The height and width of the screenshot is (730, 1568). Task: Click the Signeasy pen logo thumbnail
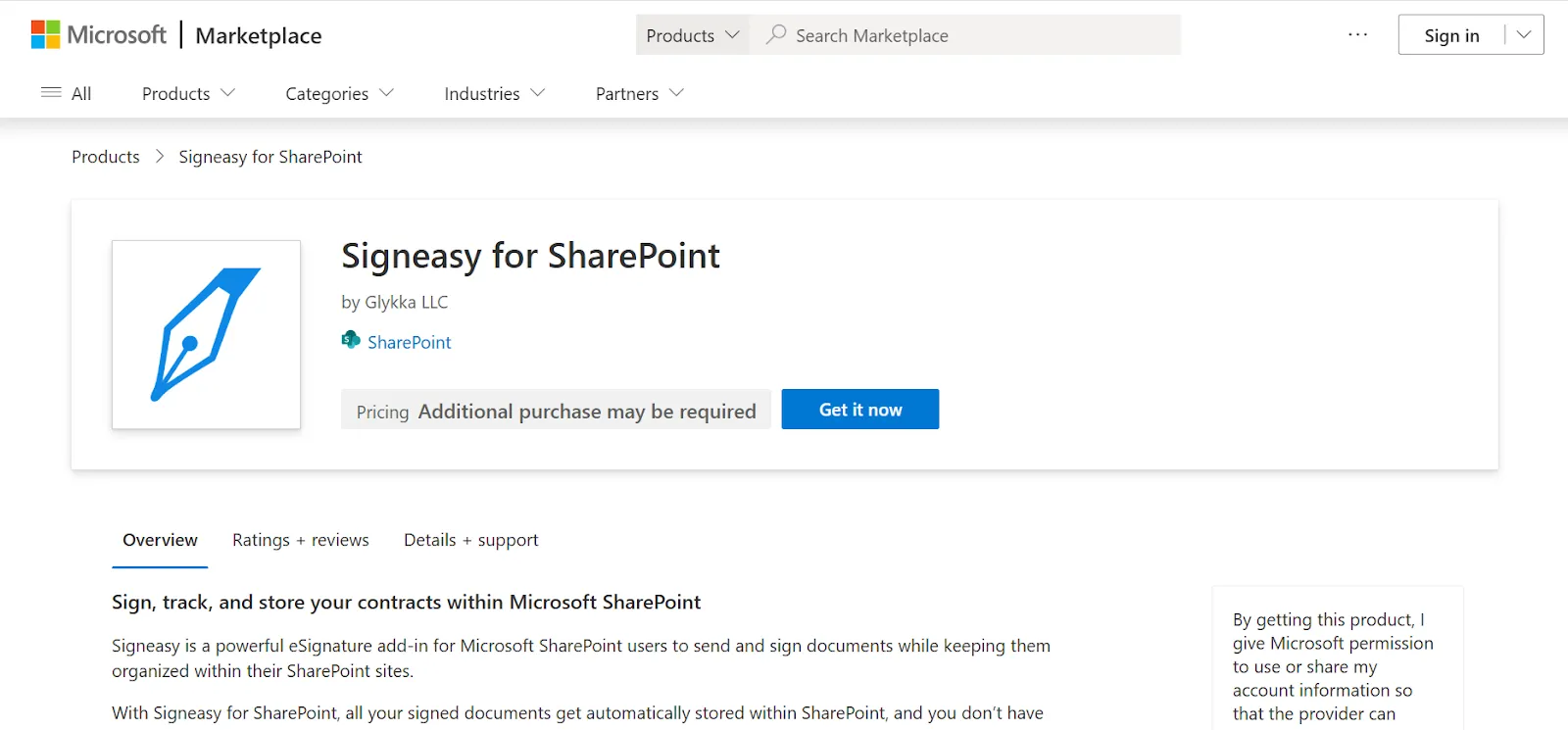[x=206, y=334]
